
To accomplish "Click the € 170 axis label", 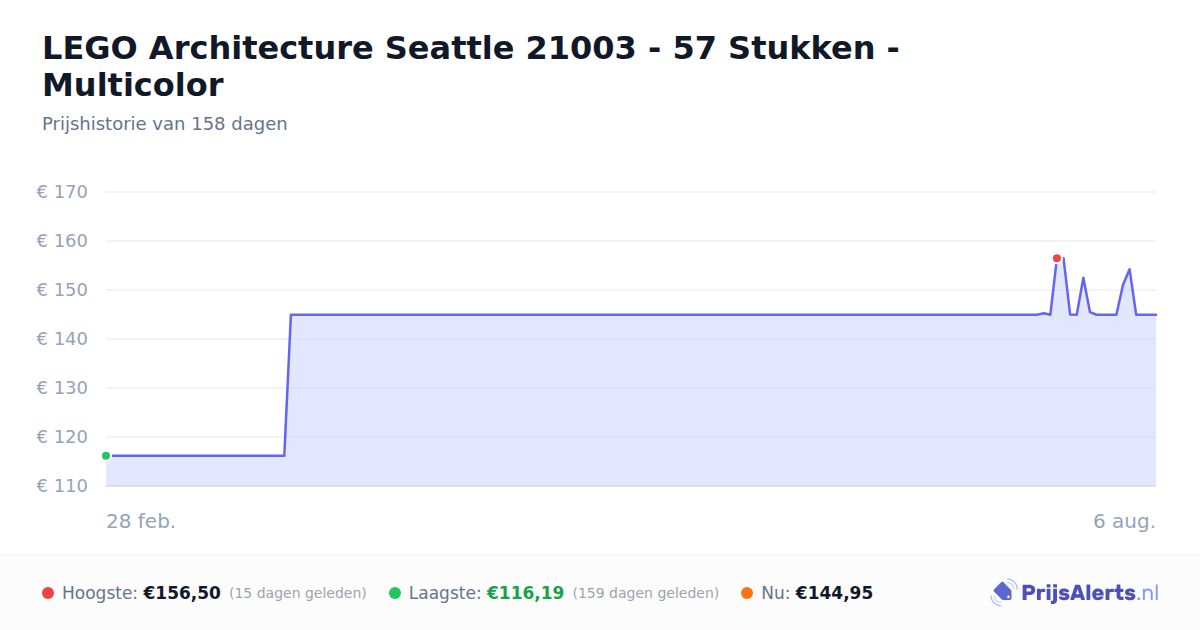I will pos(62,192).
